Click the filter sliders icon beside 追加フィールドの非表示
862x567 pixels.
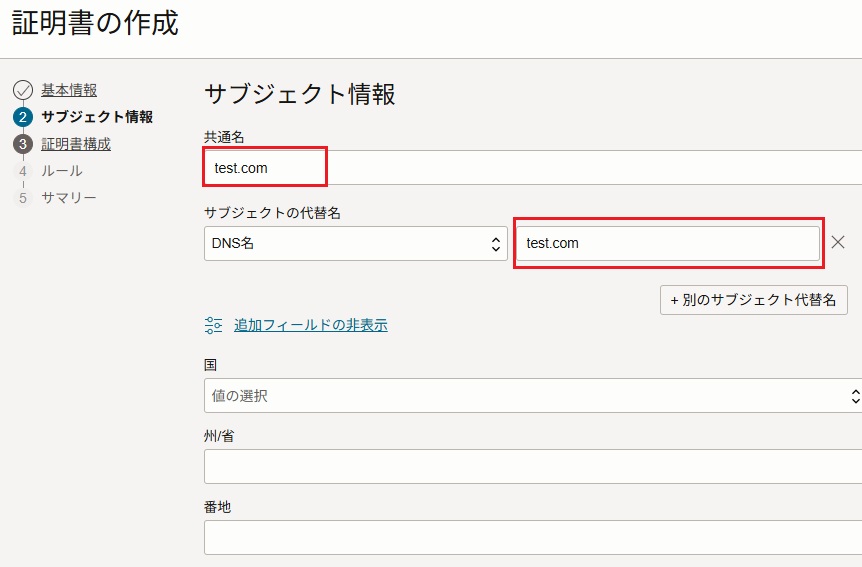[x=213, y=325]
